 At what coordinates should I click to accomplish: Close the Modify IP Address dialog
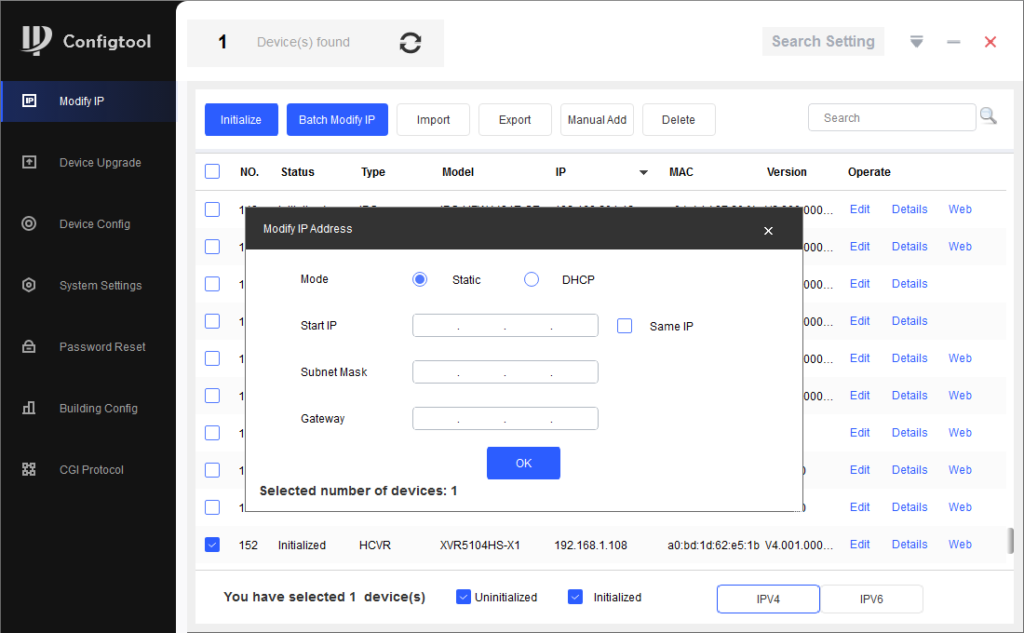(x=768, y=230)
